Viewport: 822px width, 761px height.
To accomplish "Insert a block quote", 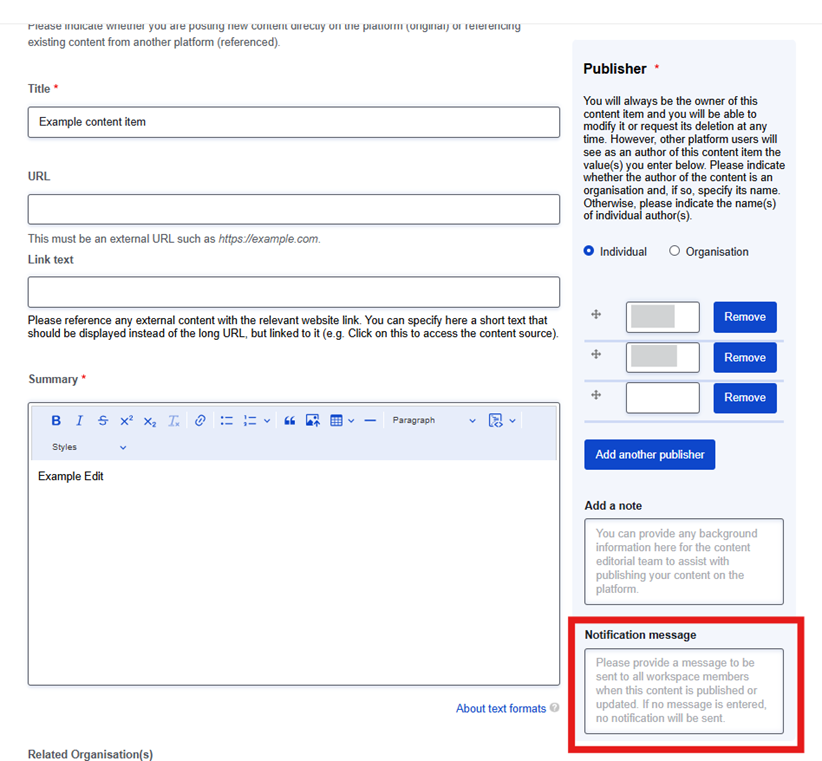I will point(289,421).
